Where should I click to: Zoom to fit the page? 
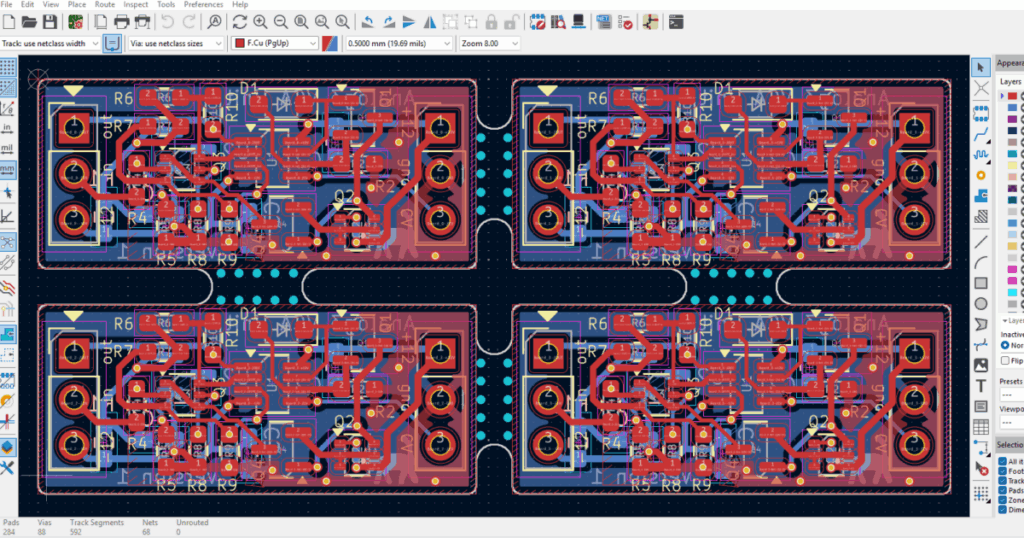click(x=301, y=22)
